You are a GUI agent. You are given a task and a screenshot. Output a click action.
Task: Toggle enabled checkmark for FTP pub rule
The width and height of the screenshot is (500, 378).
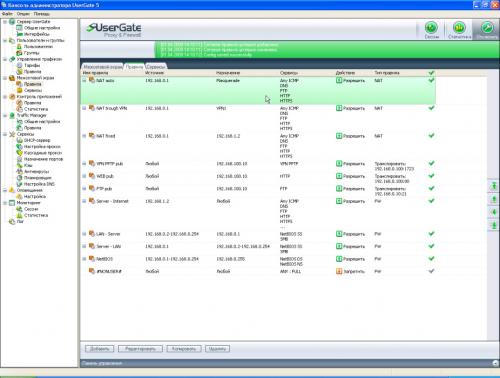click(431, 188)
